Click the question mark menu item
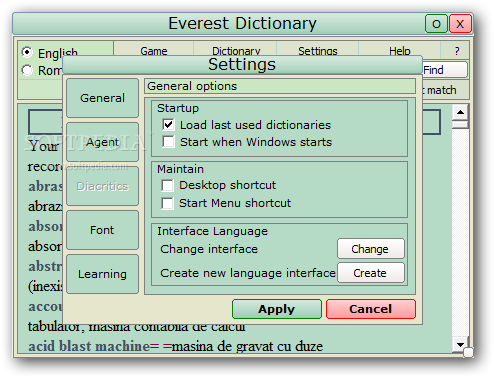The height and width of the screenshot is (378, 494). click(x=456, y=51)
